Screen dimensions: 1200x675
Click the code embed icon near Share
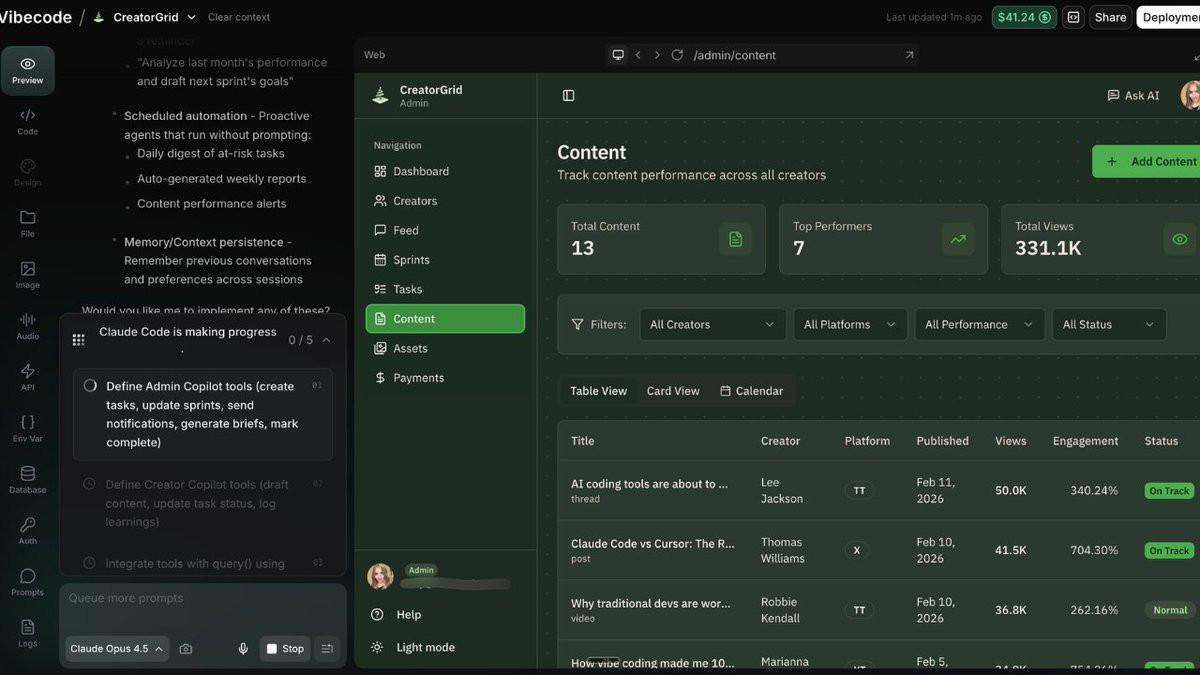point(1073,17)
